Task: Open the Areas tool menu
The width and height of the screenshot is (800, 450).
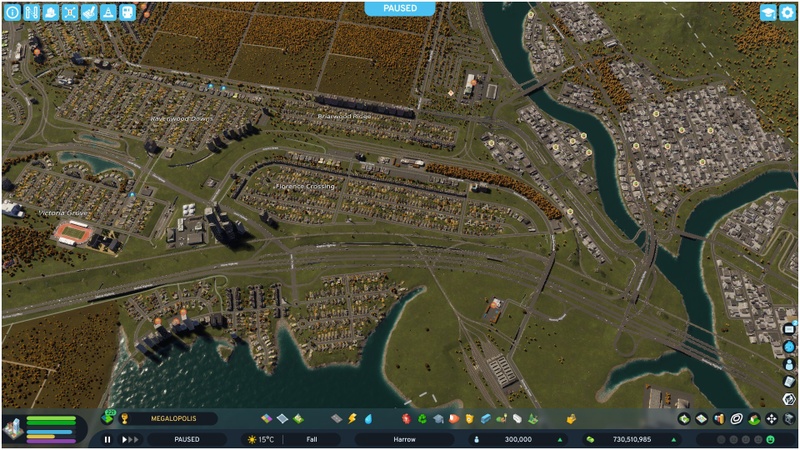Action: [282, 419]
